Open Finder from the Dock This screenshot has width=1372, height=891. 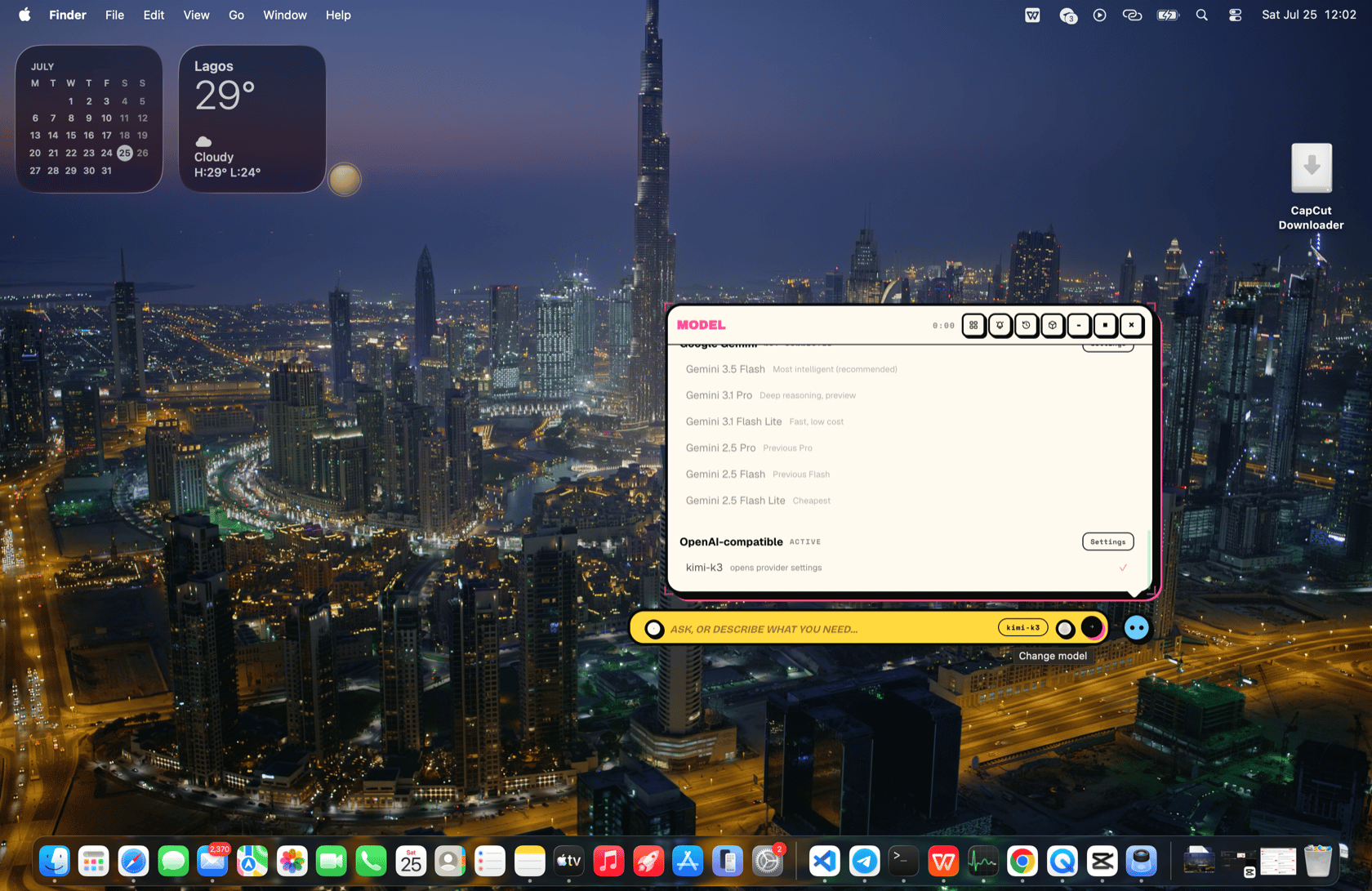coord(55,861)
